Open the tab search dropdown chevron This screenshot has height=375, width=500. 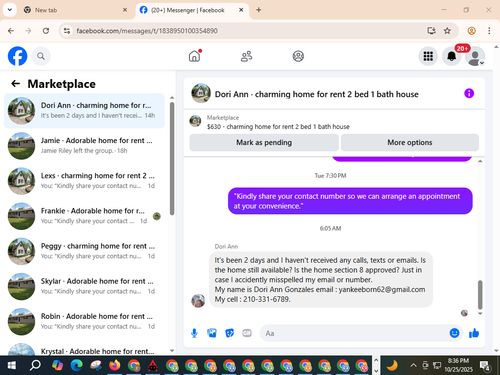point(10,10)
